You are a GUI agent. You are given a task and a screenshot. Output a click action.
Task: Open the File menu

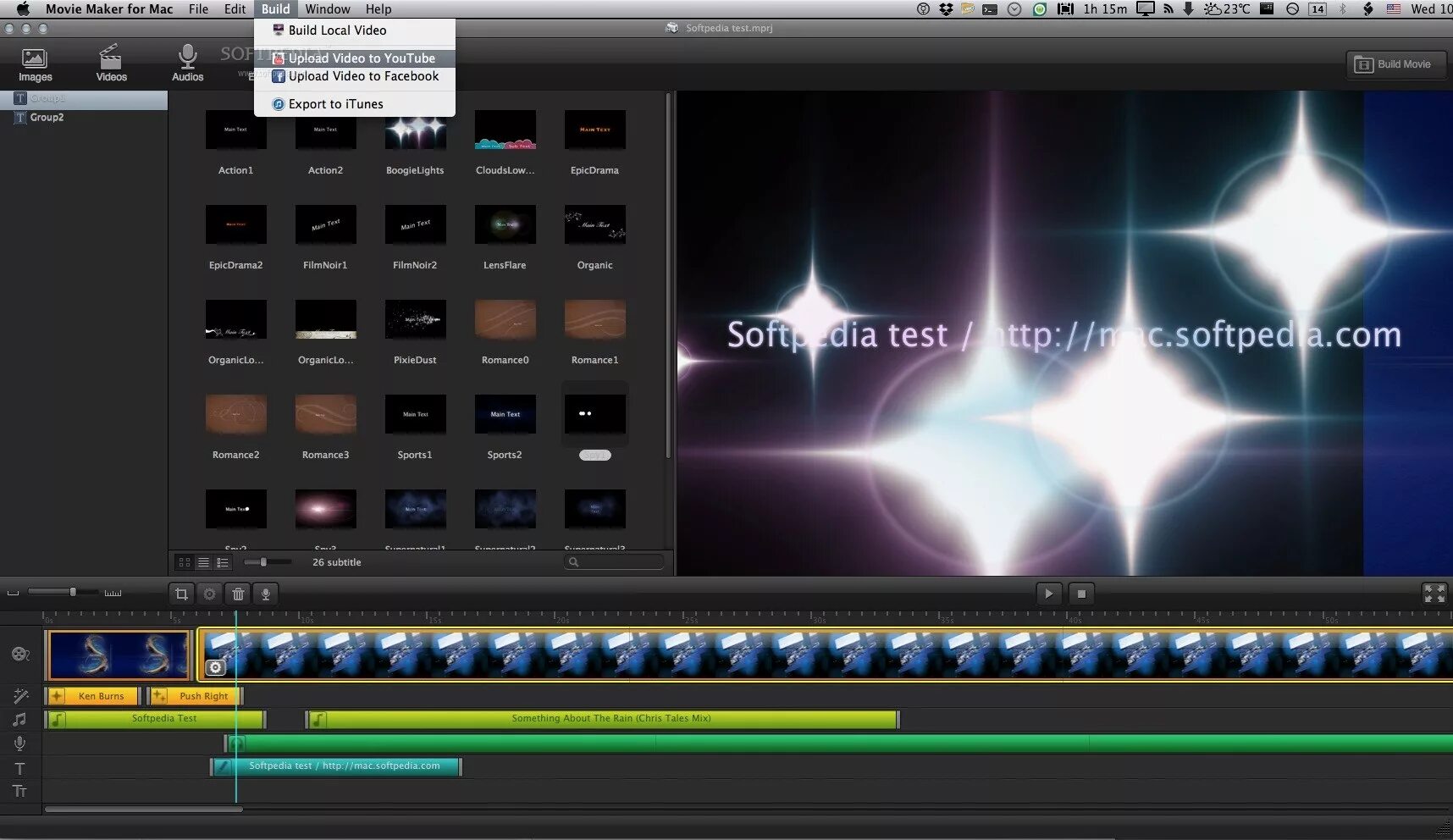tap(198, 9)
